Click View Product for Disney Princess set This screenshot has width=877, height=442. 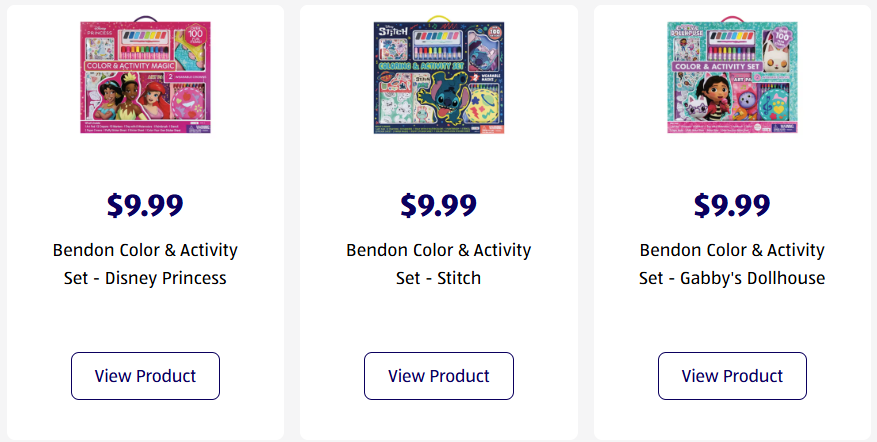pos(145,376)
